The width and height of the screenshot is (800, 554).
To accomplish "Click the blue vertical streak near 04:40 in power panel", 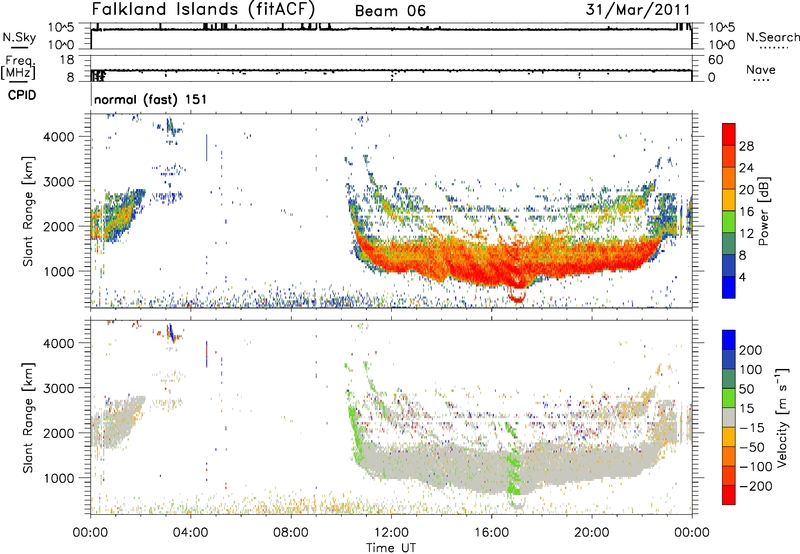I will tap(207, 148).
